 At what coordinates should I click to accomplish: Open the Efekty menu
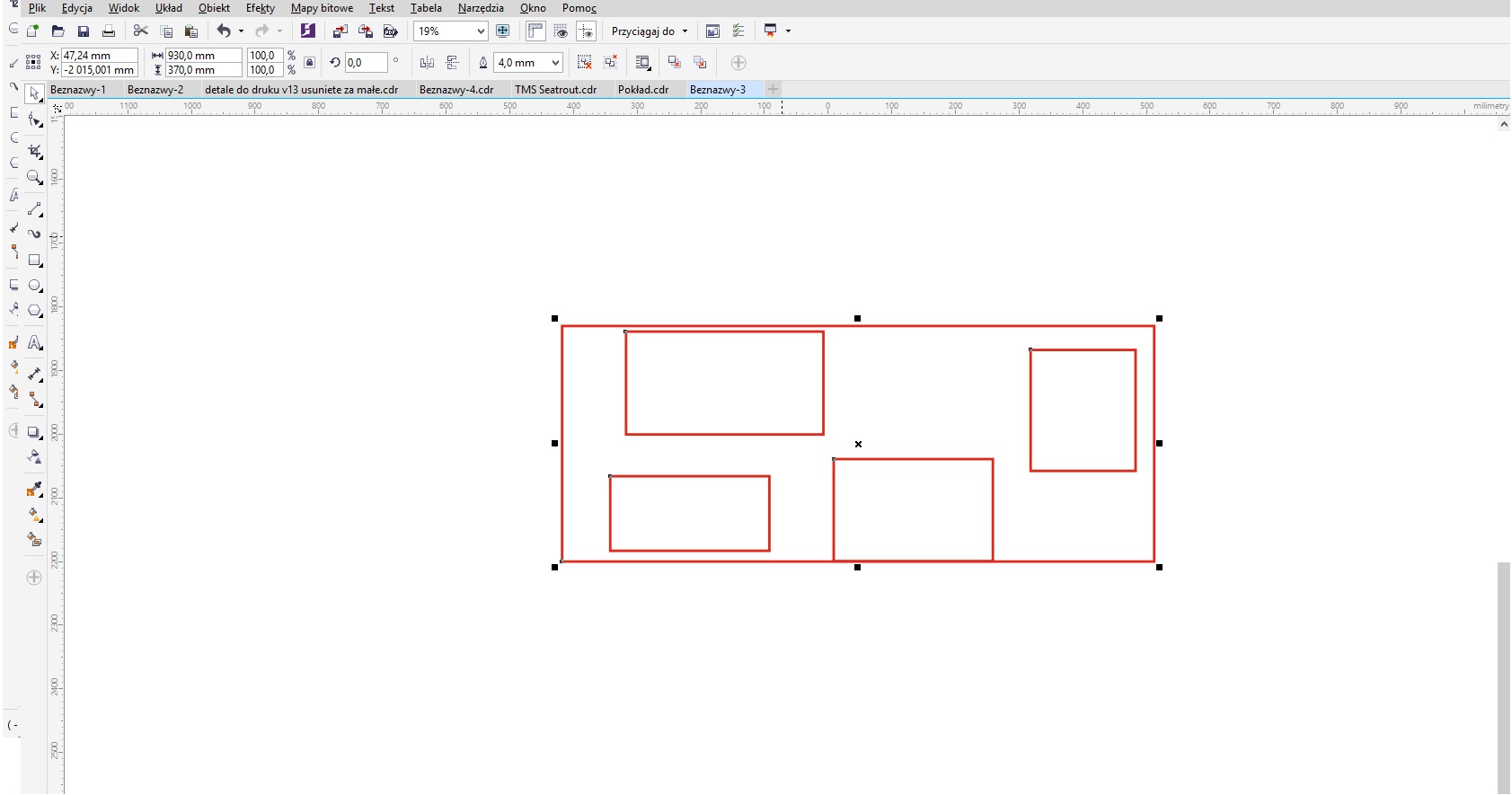[x=261, y=8]
